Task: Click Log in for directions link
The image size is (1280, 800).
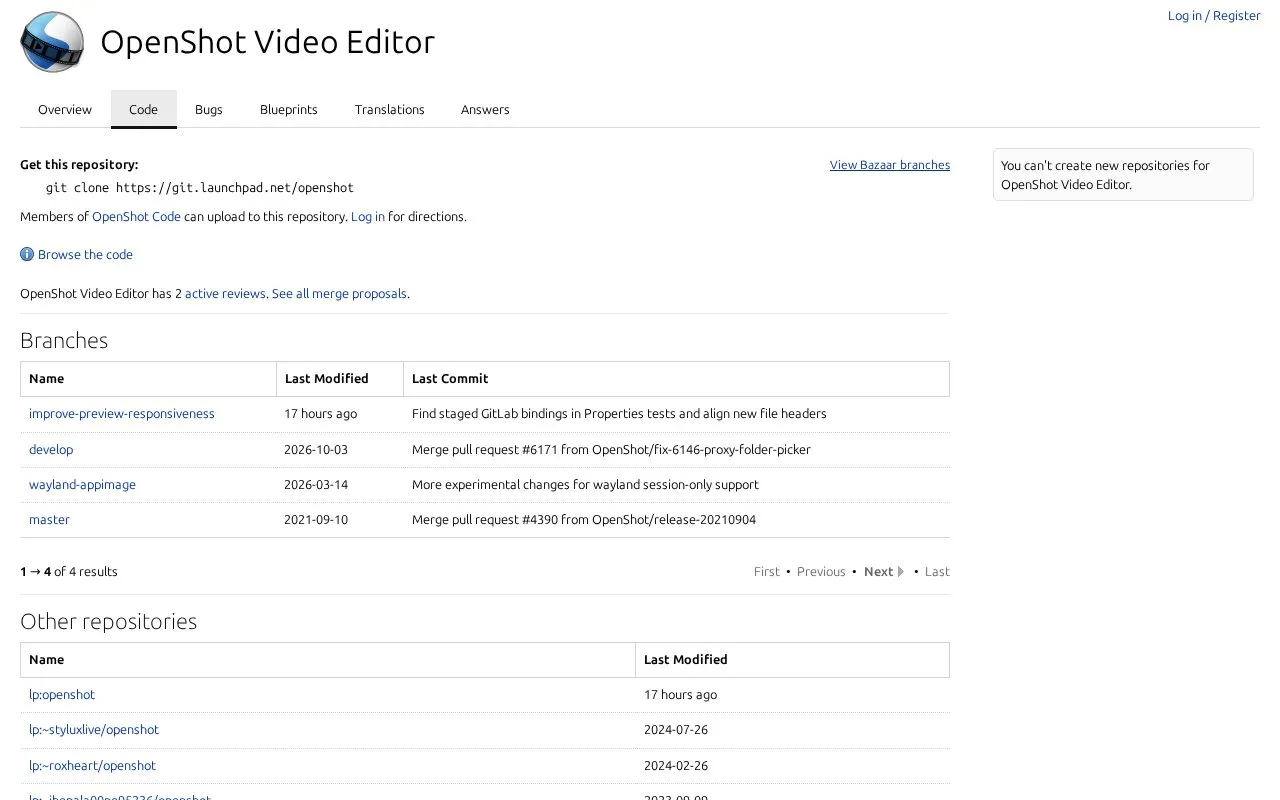Action: [368, 216]
